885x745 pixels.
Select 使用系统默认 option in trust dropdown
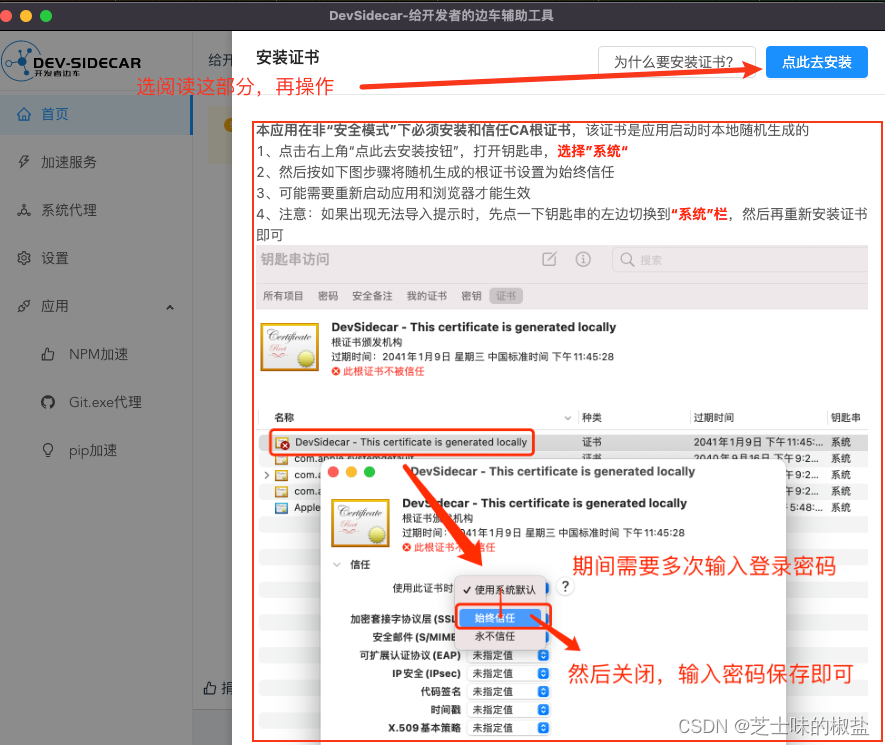point(500,590)
